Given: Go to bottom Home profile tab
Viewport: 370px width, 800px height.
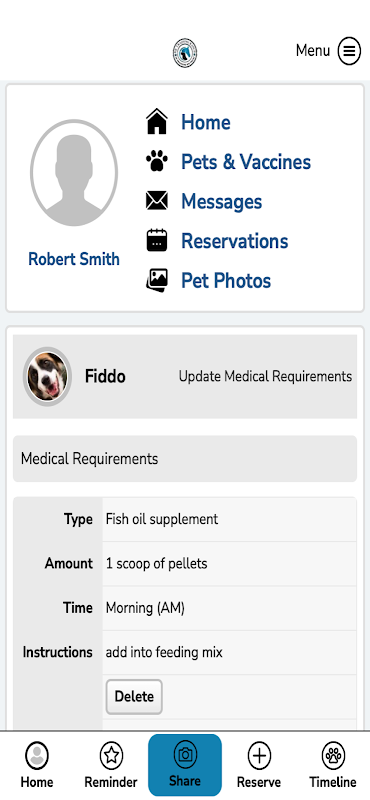Looking at the screenshot, I should tap(37, 765).
